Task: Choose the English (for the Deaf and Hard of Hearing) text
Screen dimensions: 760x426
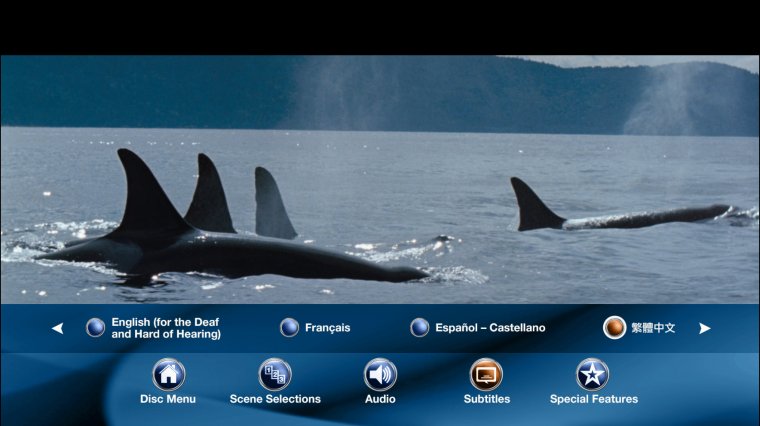Action: tap(166, 328)
